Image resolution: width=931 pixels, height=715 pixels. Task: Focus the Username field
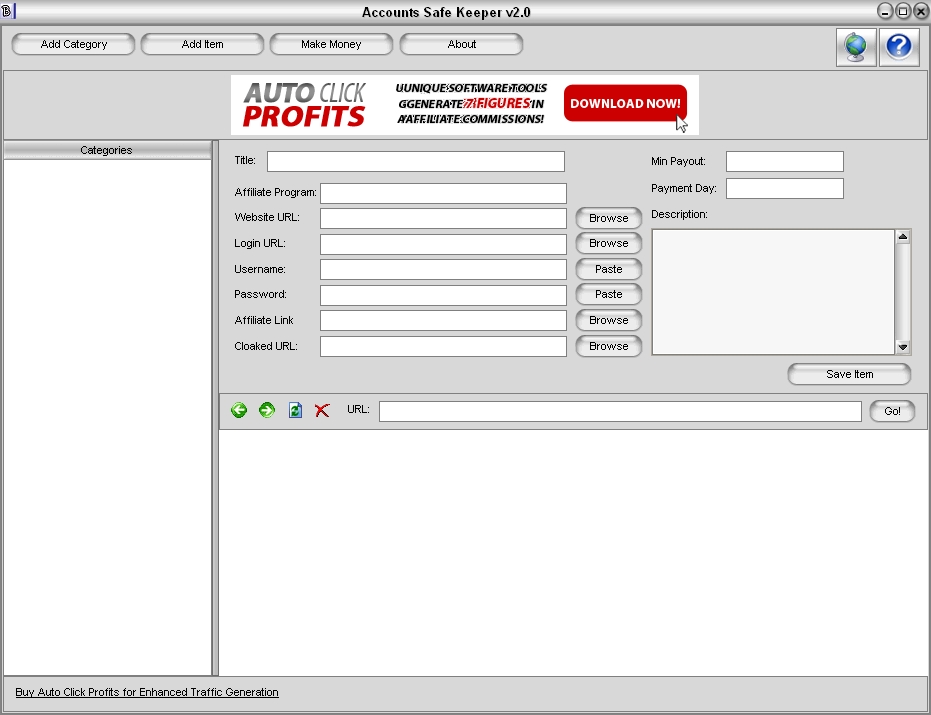coord(443,270)
